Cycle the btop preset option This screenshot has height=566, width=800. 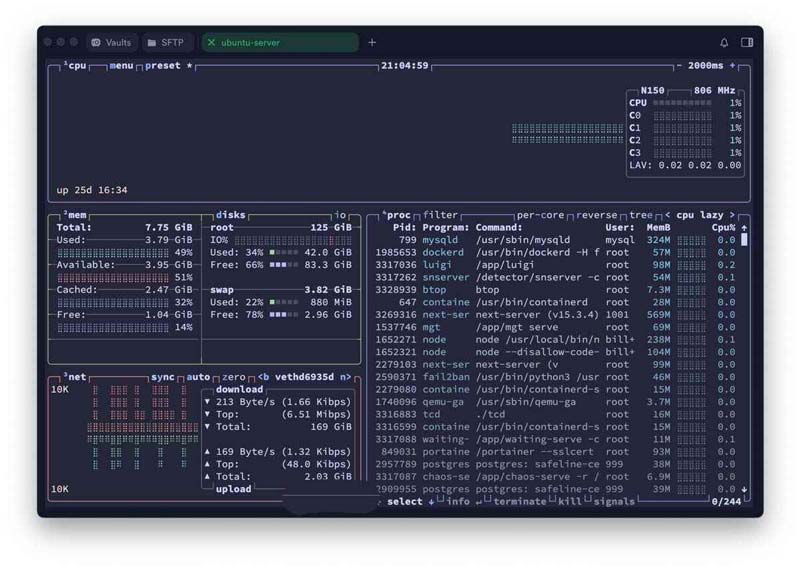[x=163, y=66]
